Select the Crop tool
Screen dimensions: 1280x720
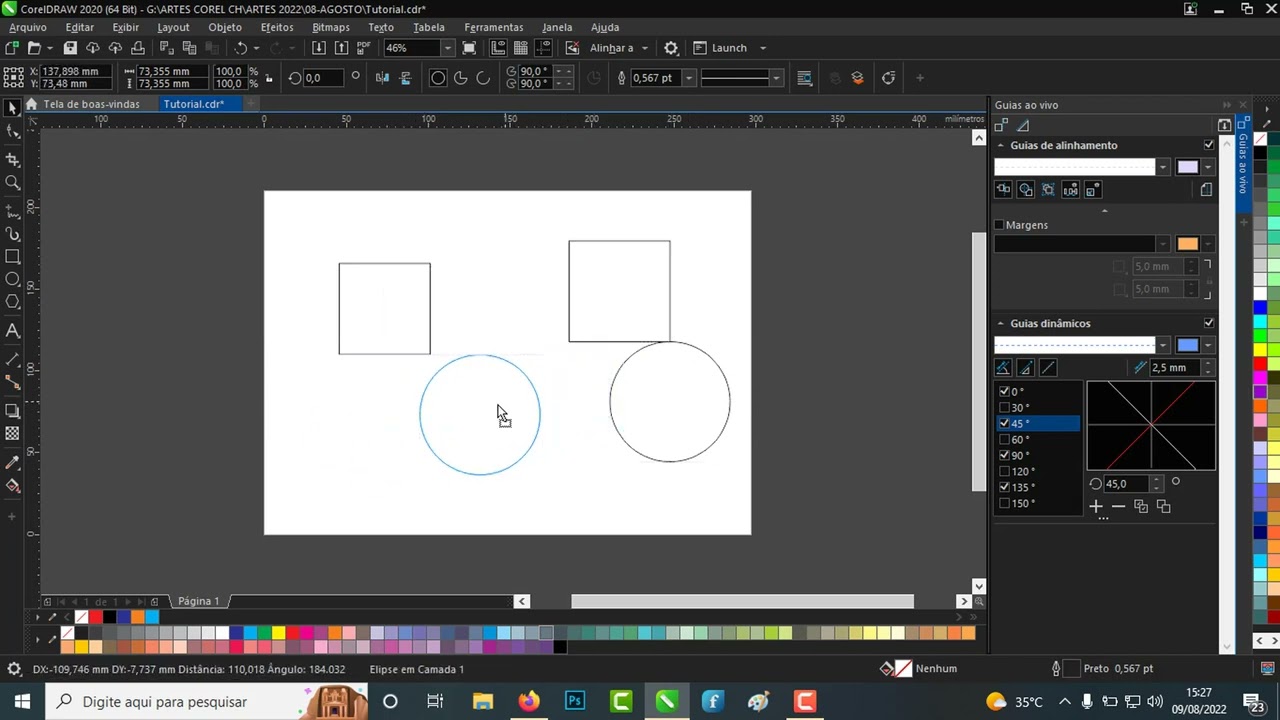(13, 160)
